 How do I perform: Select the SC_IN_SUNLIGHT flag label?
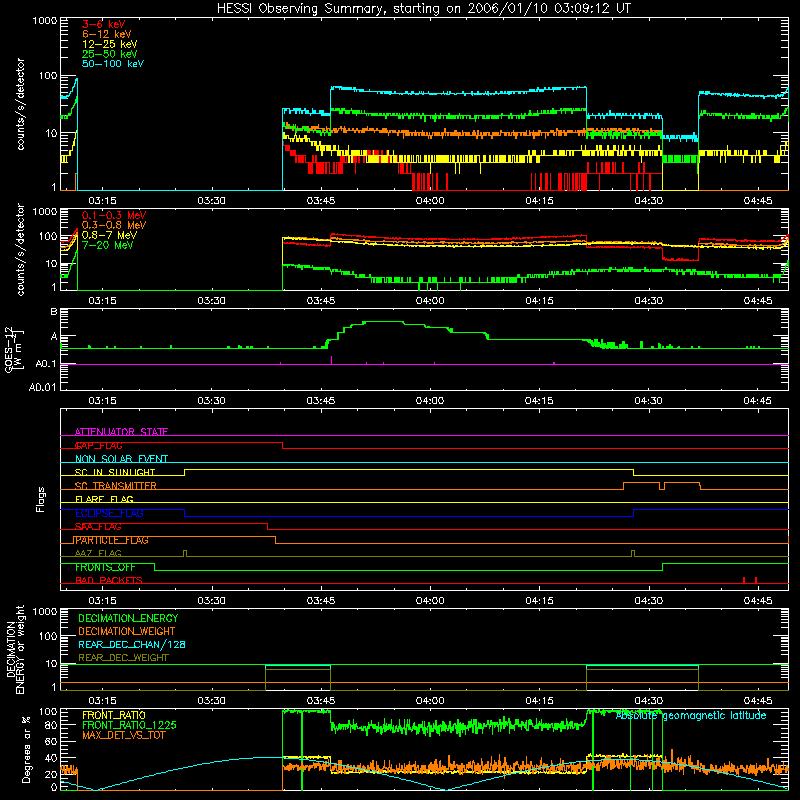[x=115, y=472]
